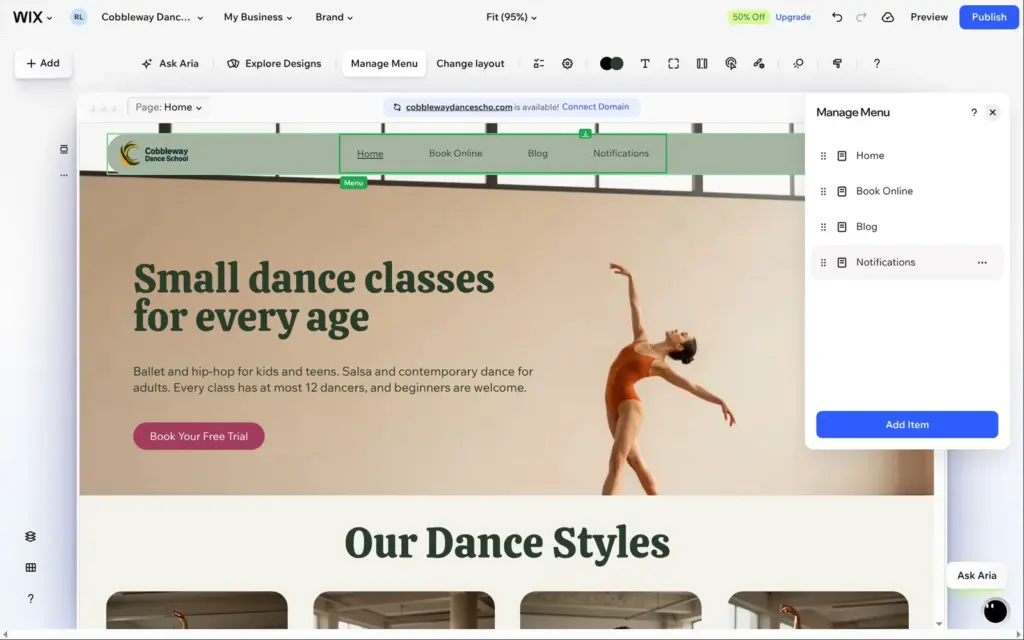Click the cloud save status icon
The width and height of the screenshot is (1024, 640).
click(888, 17)
